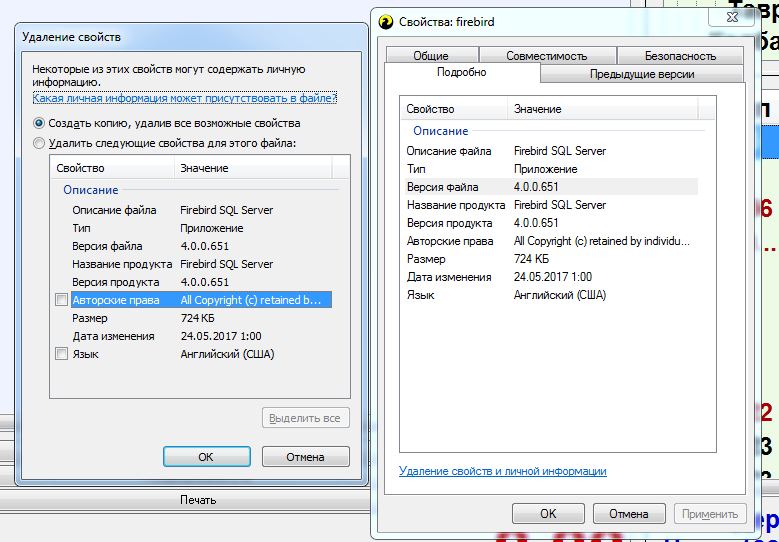
Task: Sort by 'Значение' column header in Properties window
Action: tap(603, 109)
